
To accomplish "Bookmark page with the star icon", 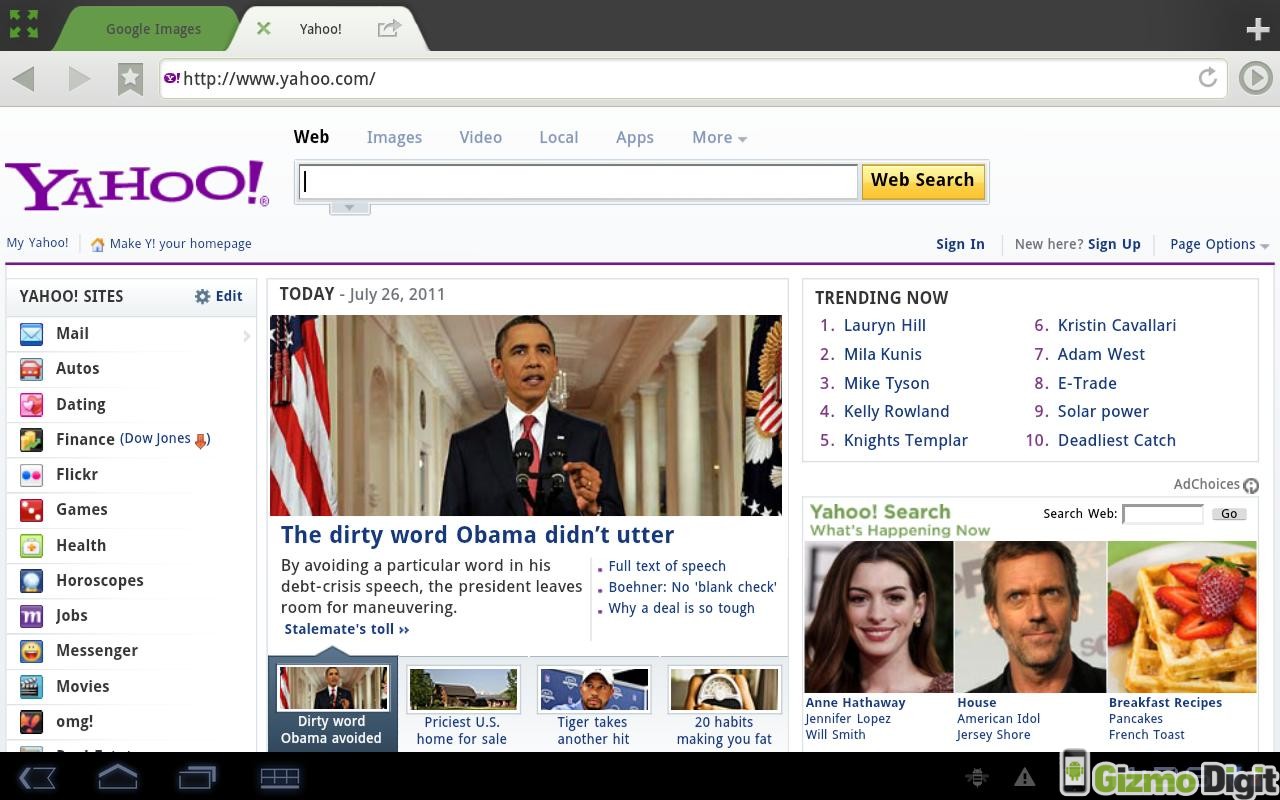I will click(x=130, y=79).
